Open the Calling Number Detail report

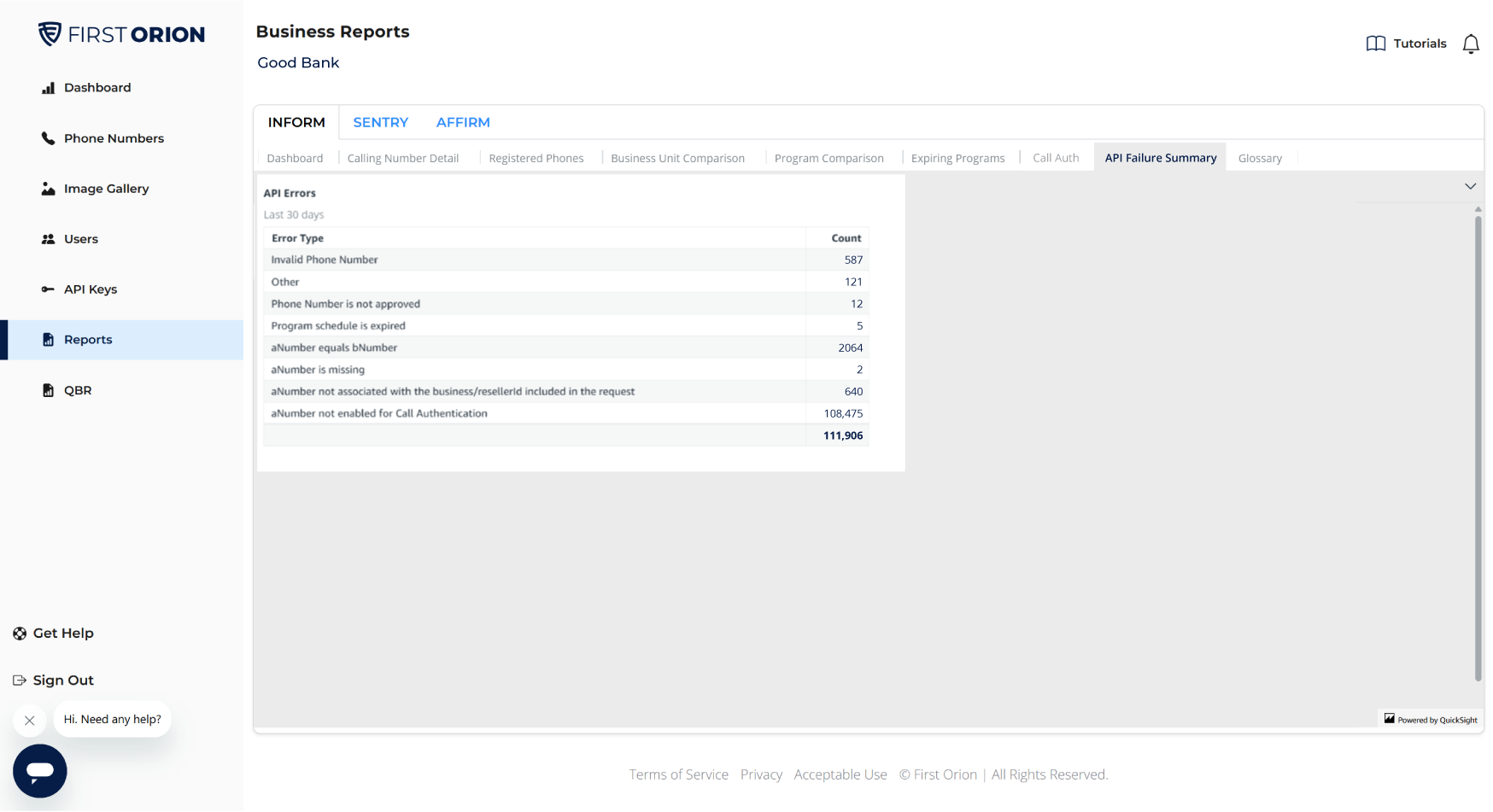click(402, 158)
